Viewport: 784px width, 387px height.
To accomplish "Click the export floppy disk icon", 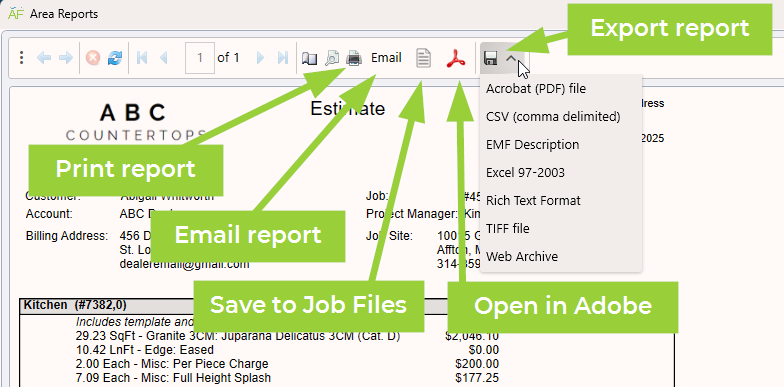I will [x=490, y=58].
